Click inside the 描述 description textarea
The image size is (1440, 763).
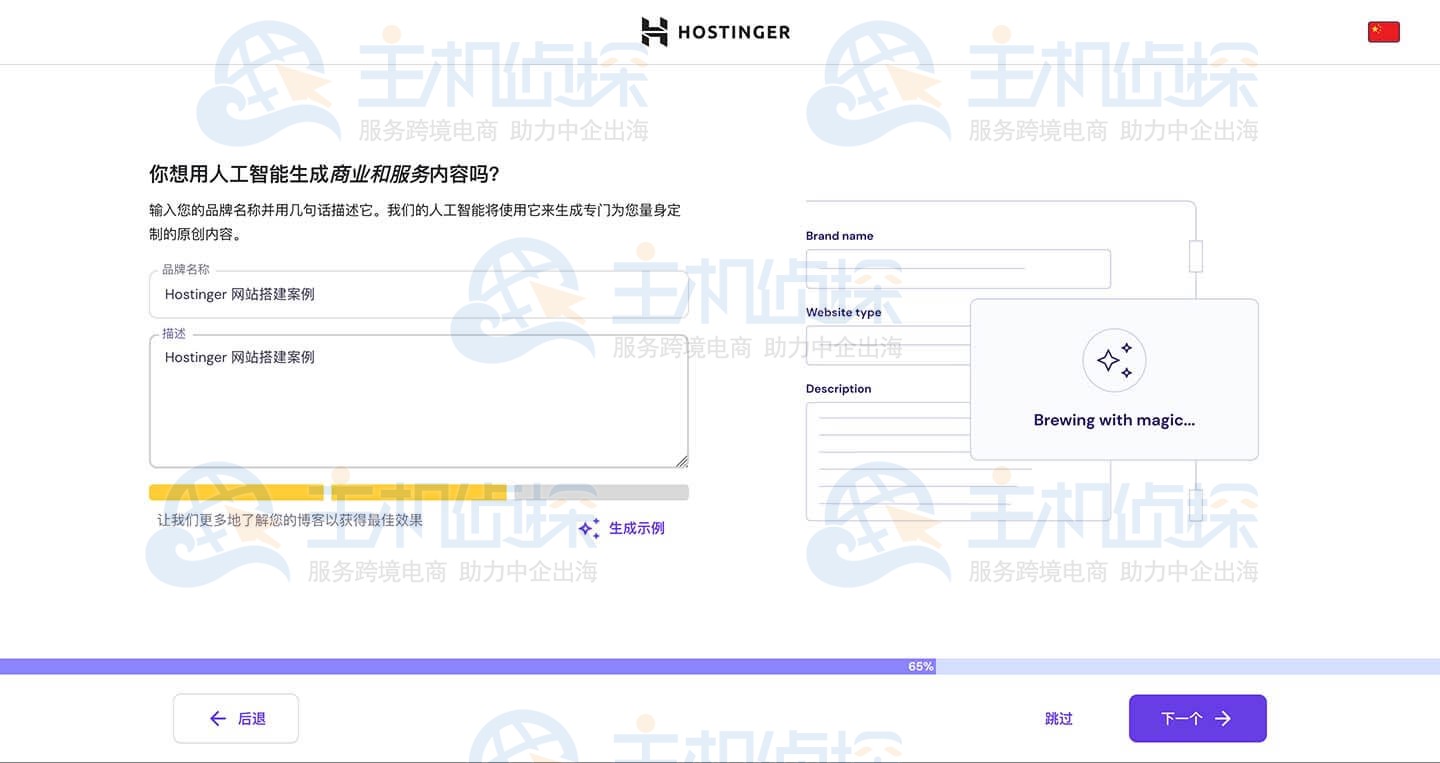418,400
